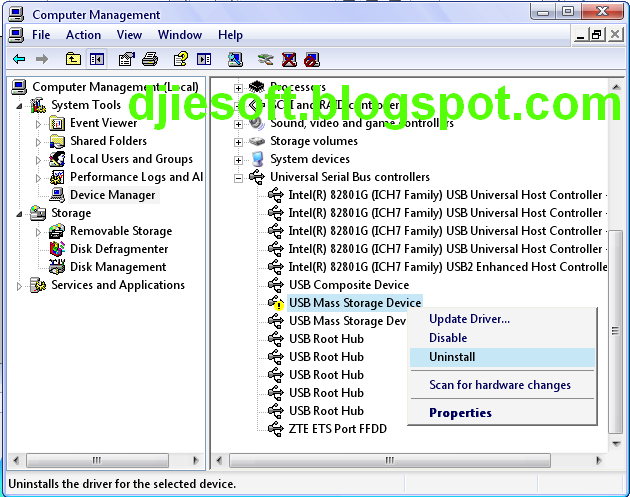630x497 pixels.
Task: Click the forward arrow toolbar icon
Action: tap(42, 59)
